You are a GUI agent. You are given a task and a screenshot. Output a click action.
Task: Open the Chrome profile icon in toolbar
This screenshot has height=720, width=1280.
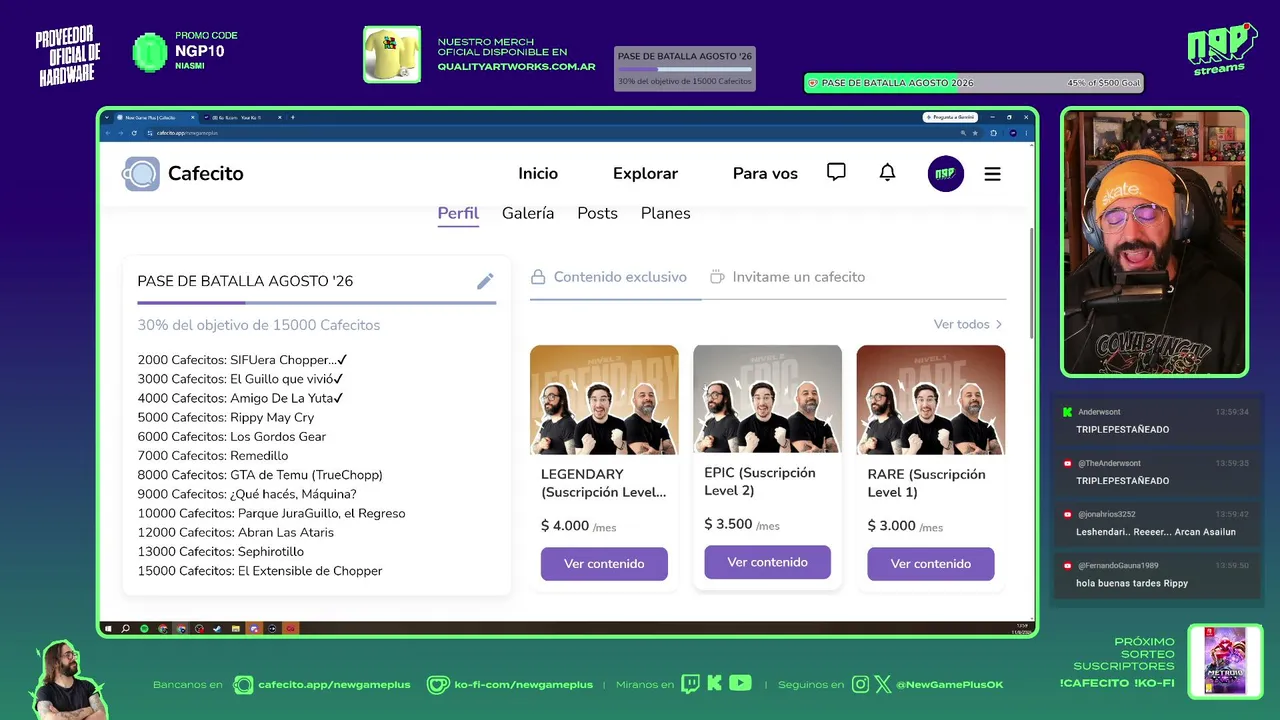[1013, 133]
